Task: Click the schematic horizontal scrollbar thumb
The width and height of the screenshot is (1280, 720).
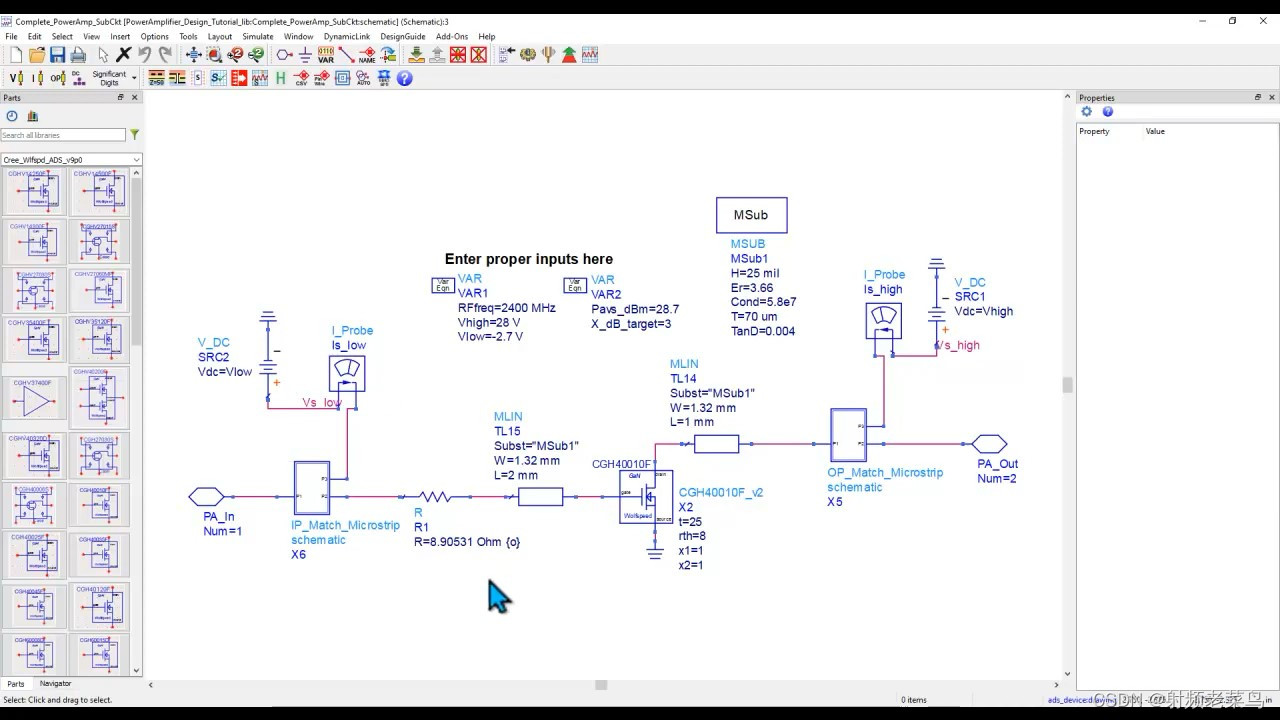Action: 601,685
